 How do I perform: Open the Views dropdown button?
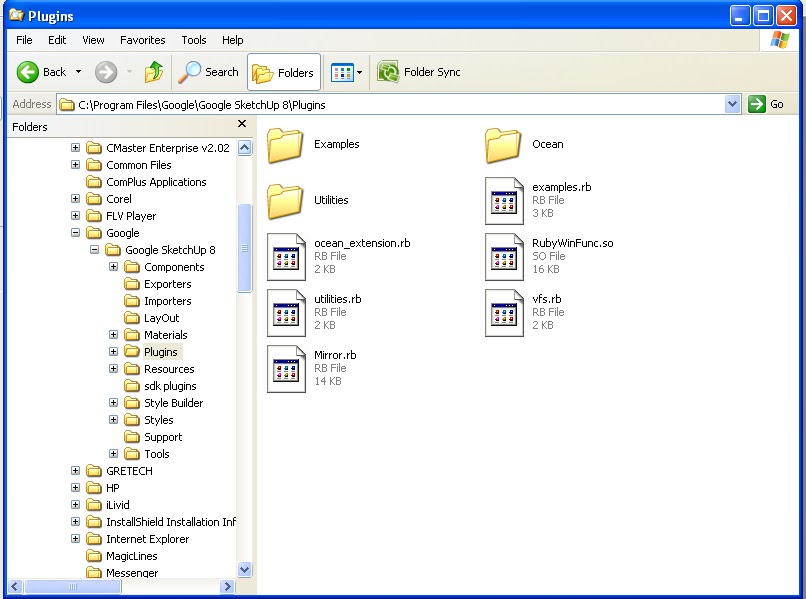coord(346,72)
